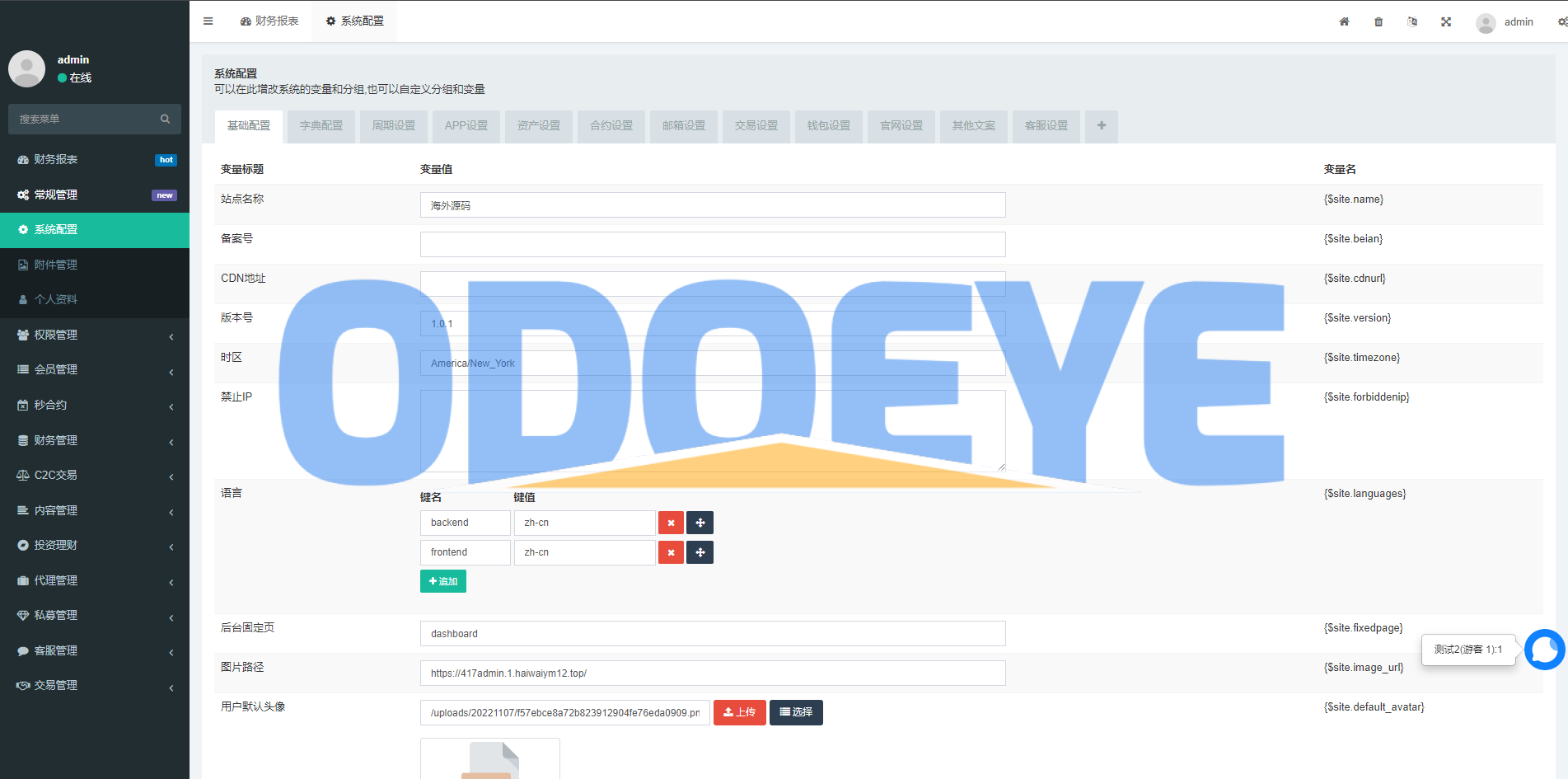Click the backend key name field
The image size is (1568, 779).
466,523
